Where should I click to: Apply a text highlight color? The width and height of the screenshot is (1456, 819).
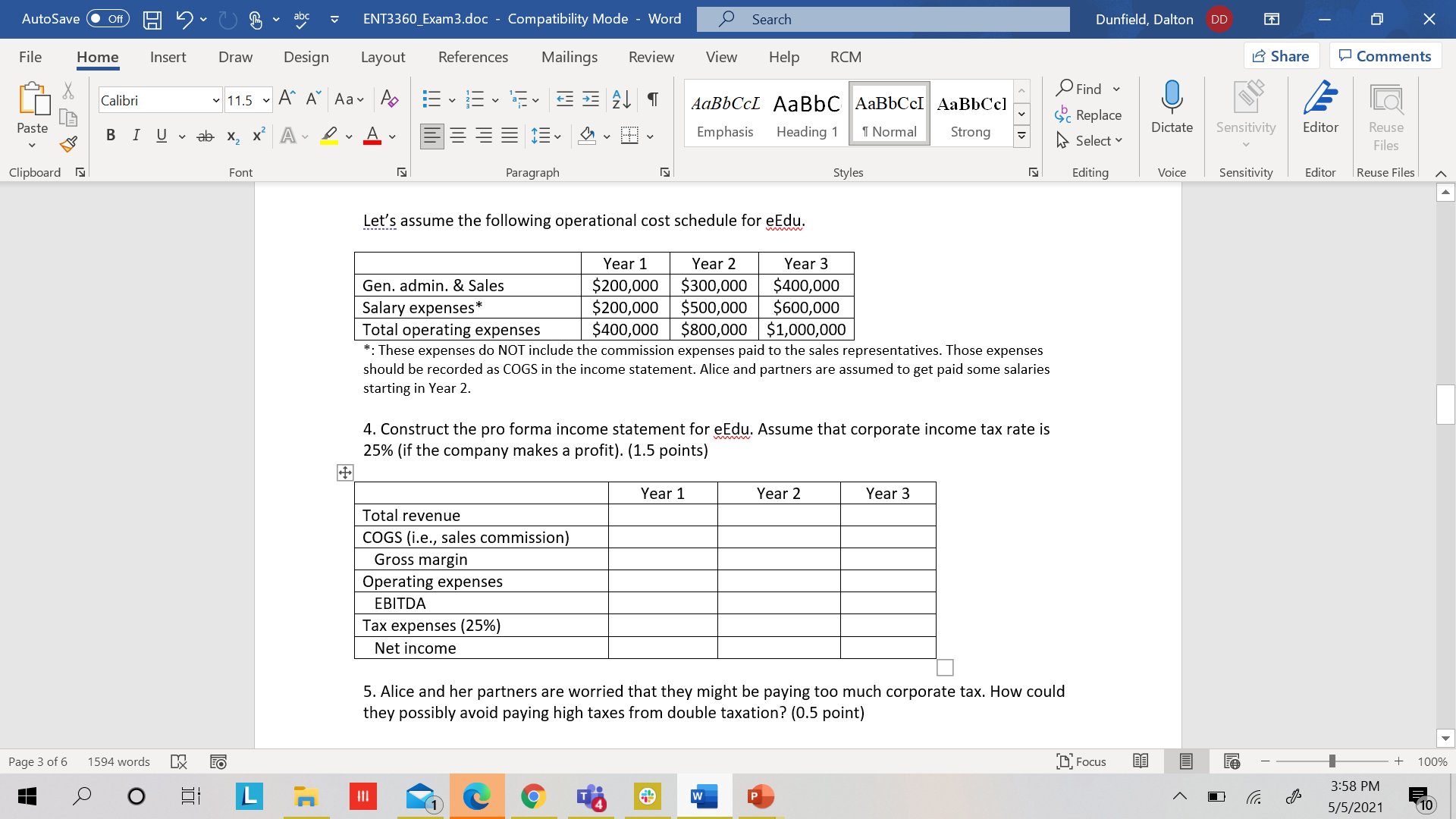[330, 136]
